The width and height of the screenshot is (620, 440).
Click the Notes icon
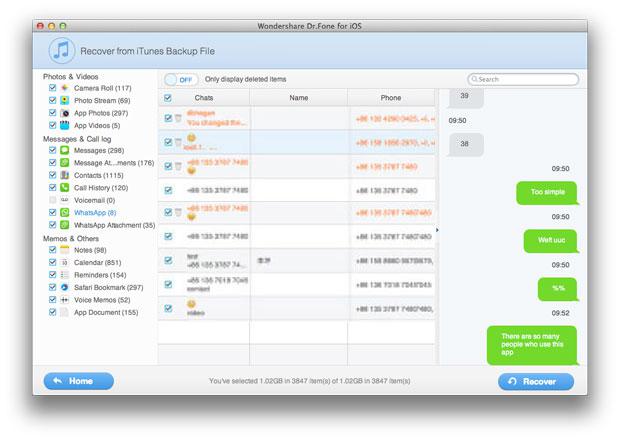click(64, 250)
